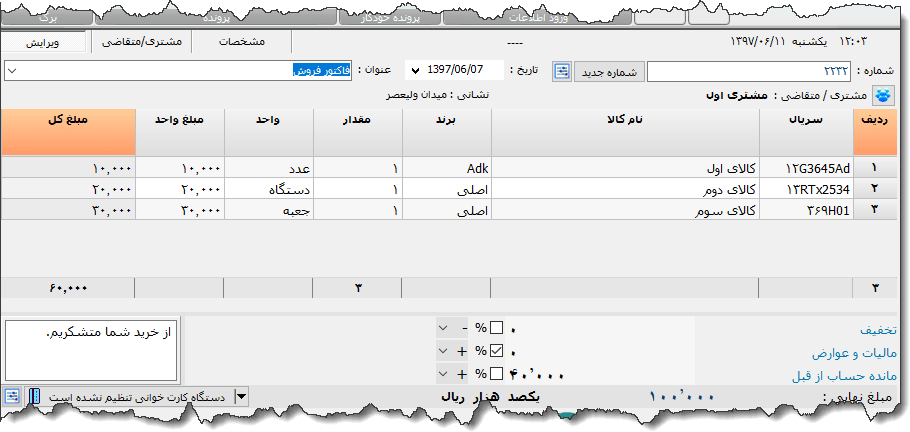The width and height of the screenshot is (910, 432).
Task: Select the کالای اول product name cell
Action: [625, 169]
